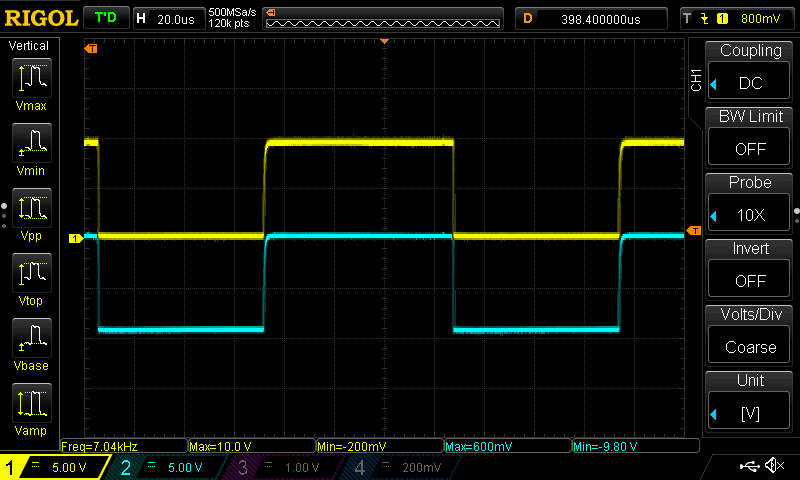Click the CH1 side menu label
The image size is (800, 480).
(x=696, y=80)
